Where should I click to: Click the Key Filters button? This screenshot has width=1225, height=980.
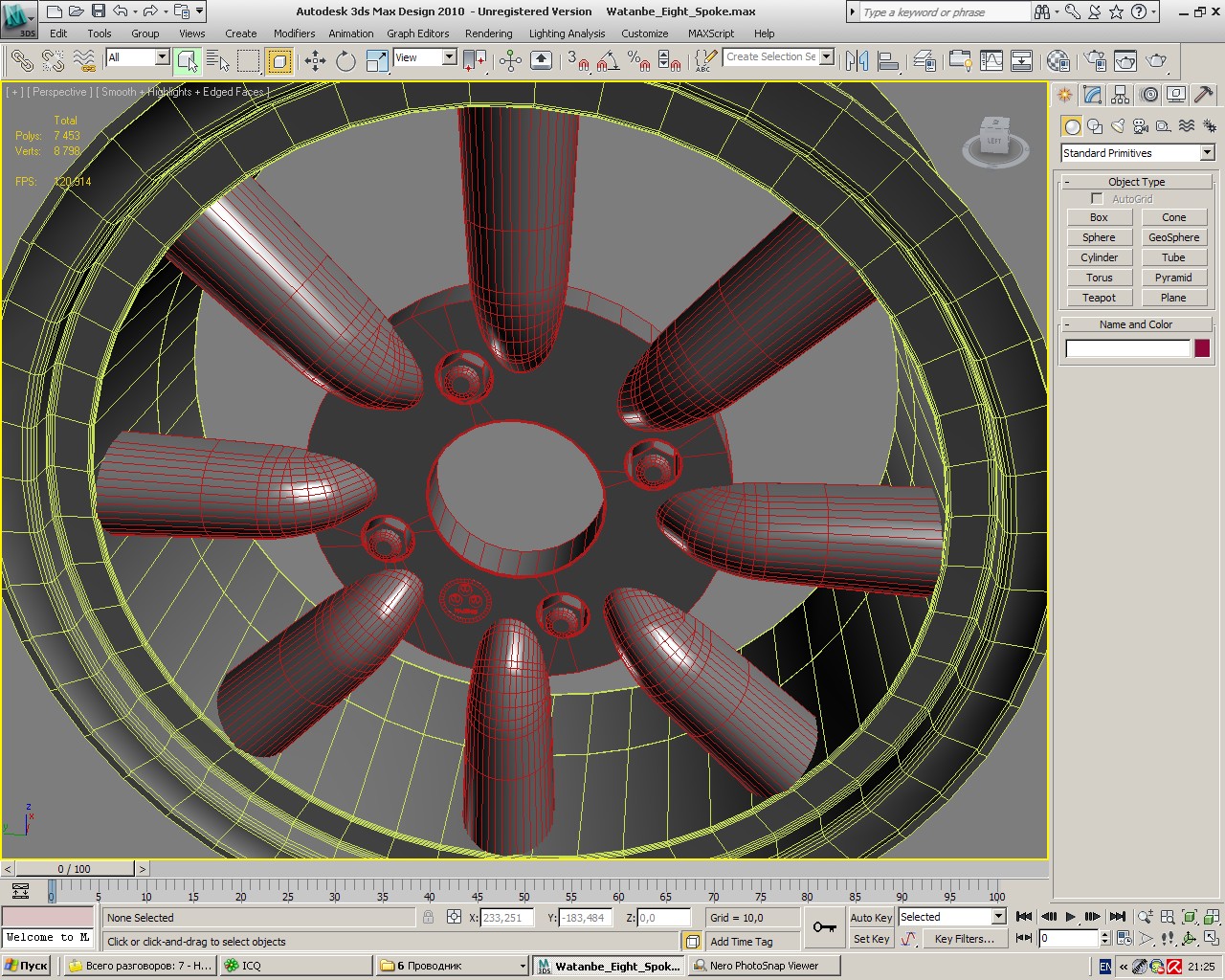tap(963, 939)
